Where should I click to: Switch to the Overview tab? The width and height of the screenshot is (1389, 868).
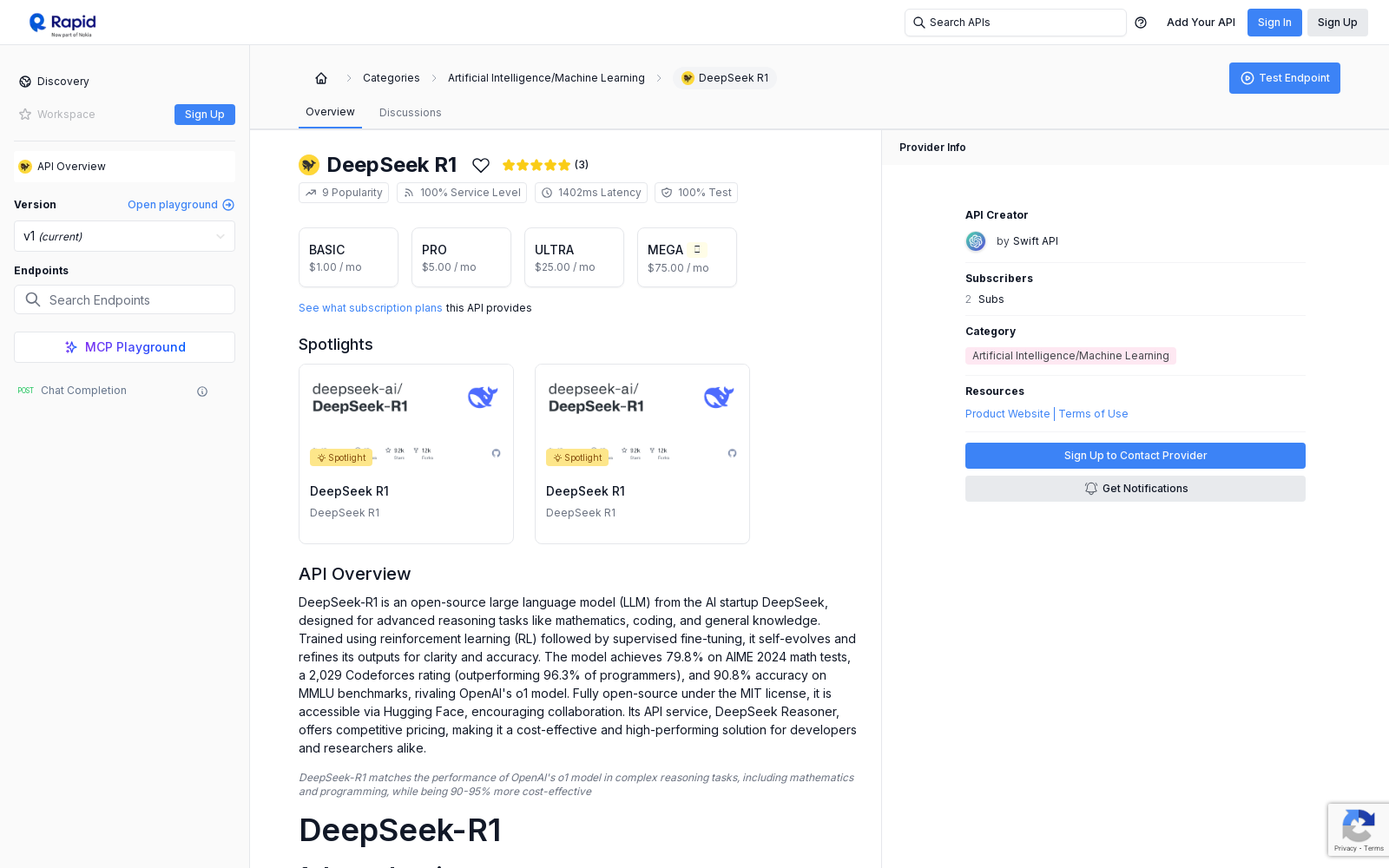tap(330, 112)
